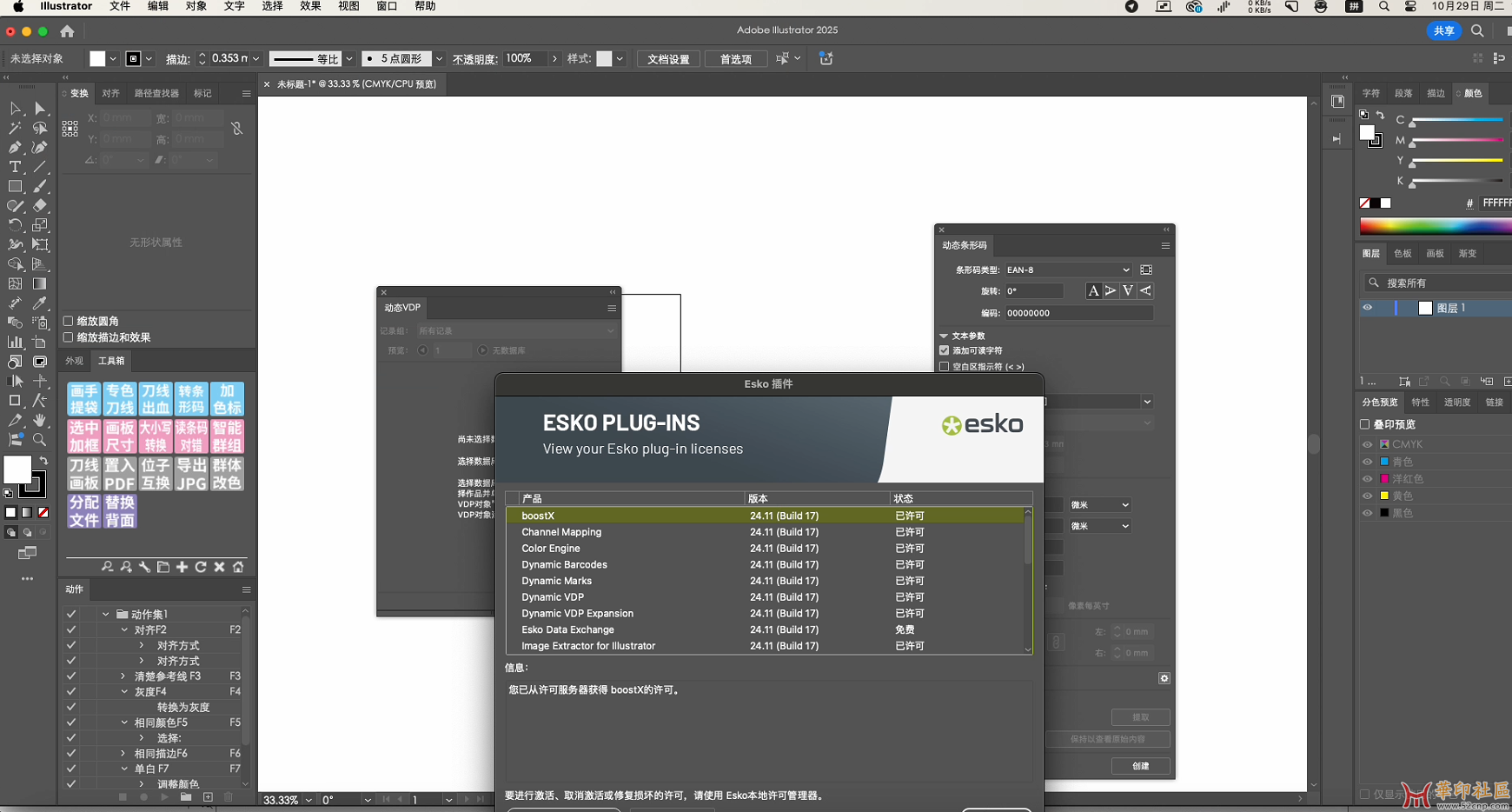Click the 智能群组 toolbox button
The width and height of the screenshot is (1512, 812).
tap(227, 436)
